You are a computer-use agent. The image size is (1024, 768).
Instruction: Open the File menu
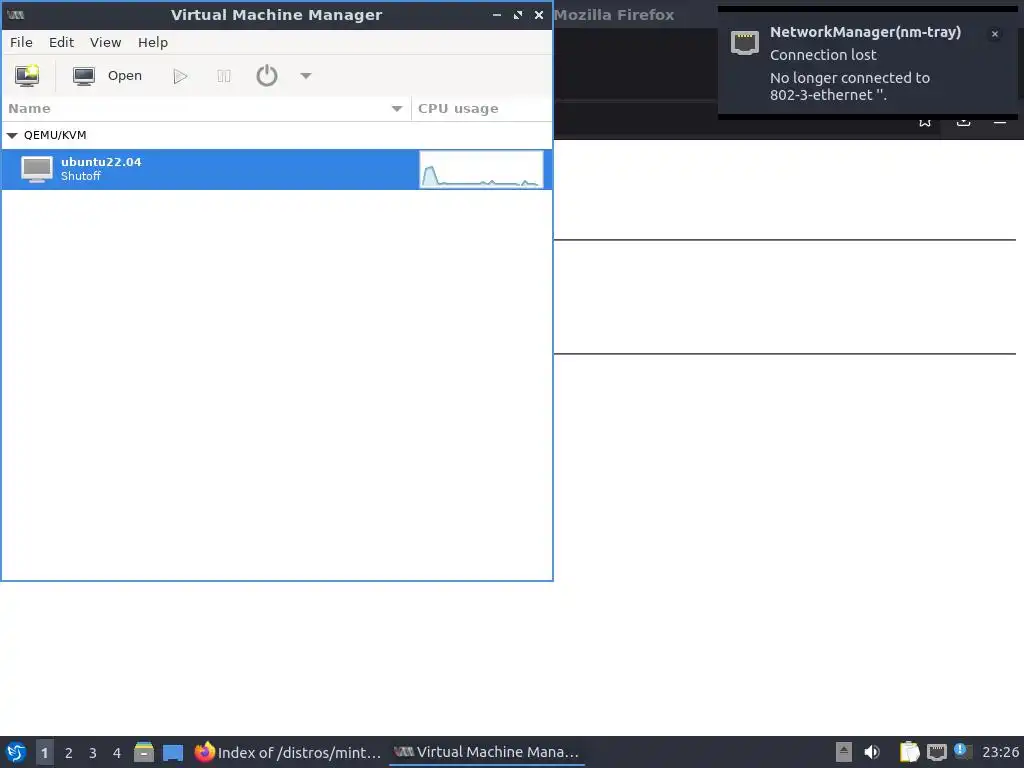point(21,42)
